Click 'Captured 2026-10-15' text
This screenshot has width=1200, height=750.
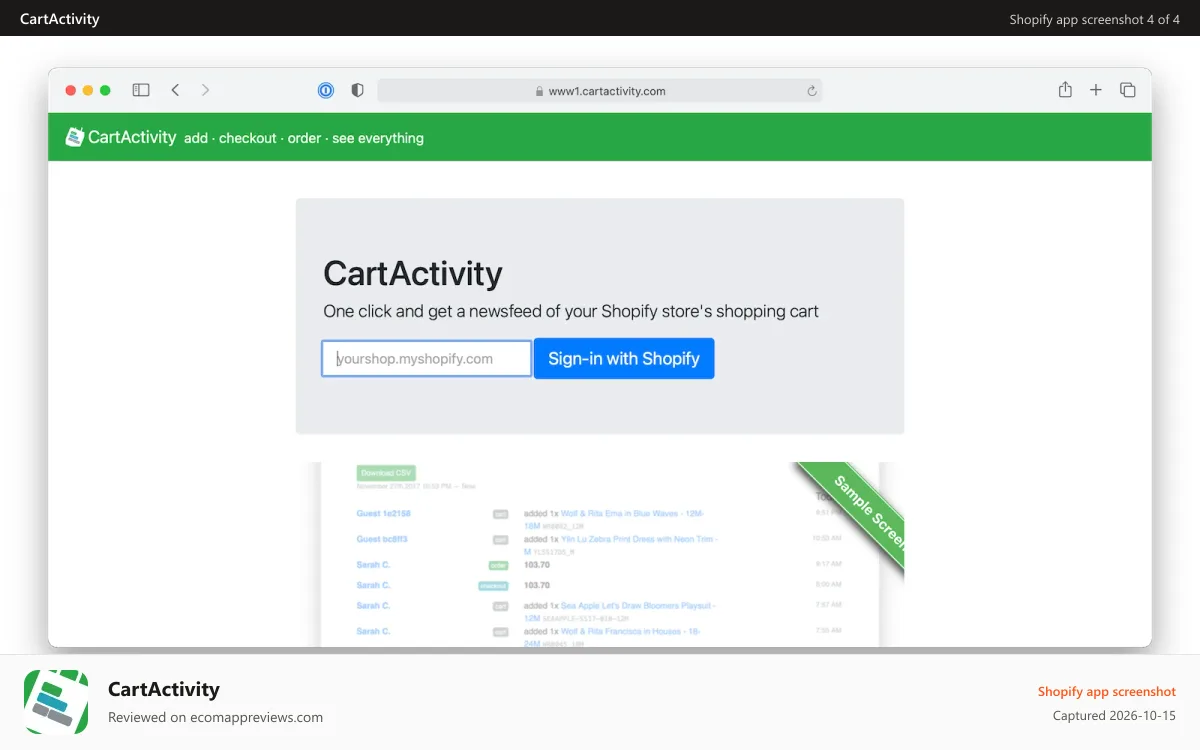pos(1114,716)
